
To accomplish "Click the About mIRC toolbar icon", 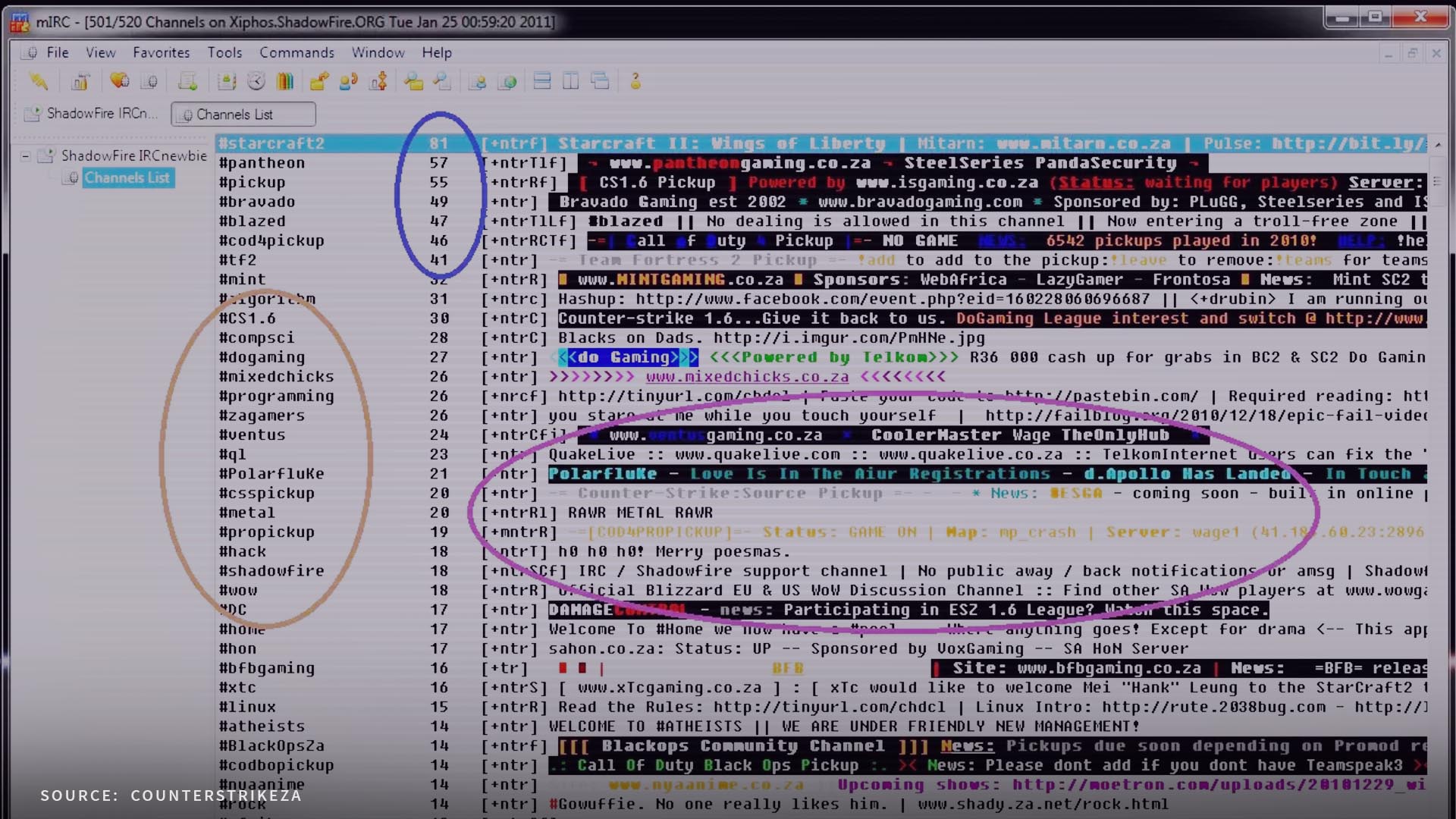I will pyautogui.click(x=635, y=81).
